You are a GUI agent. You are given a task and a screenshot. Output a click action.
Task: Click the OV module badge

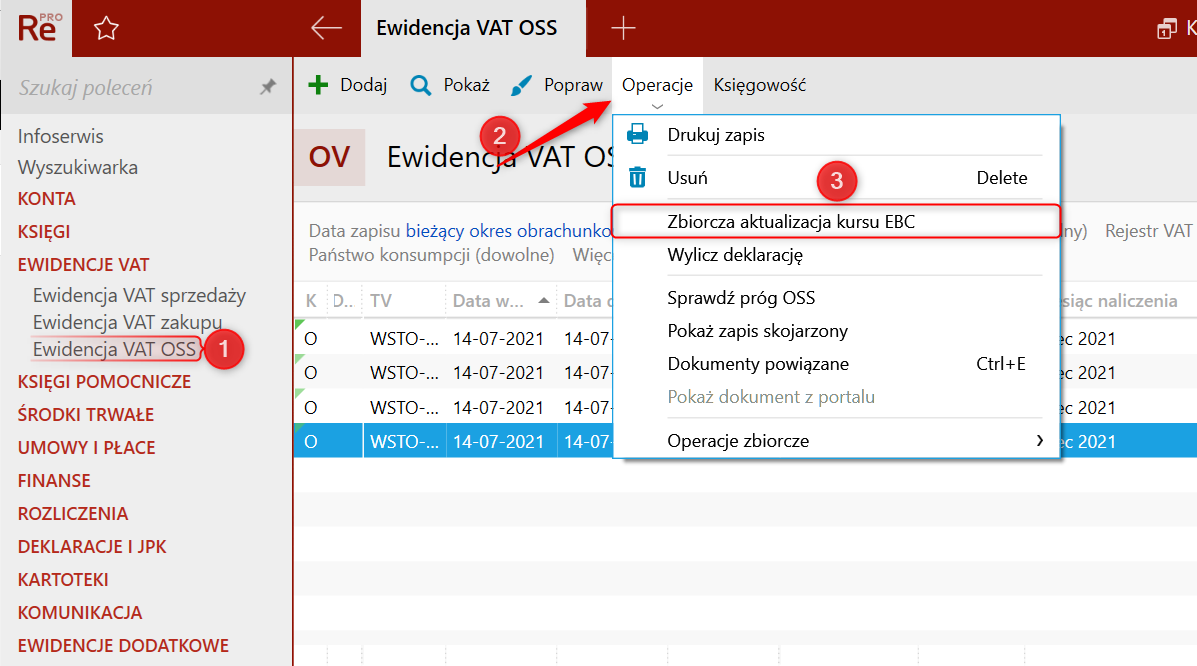pos(329,157)
